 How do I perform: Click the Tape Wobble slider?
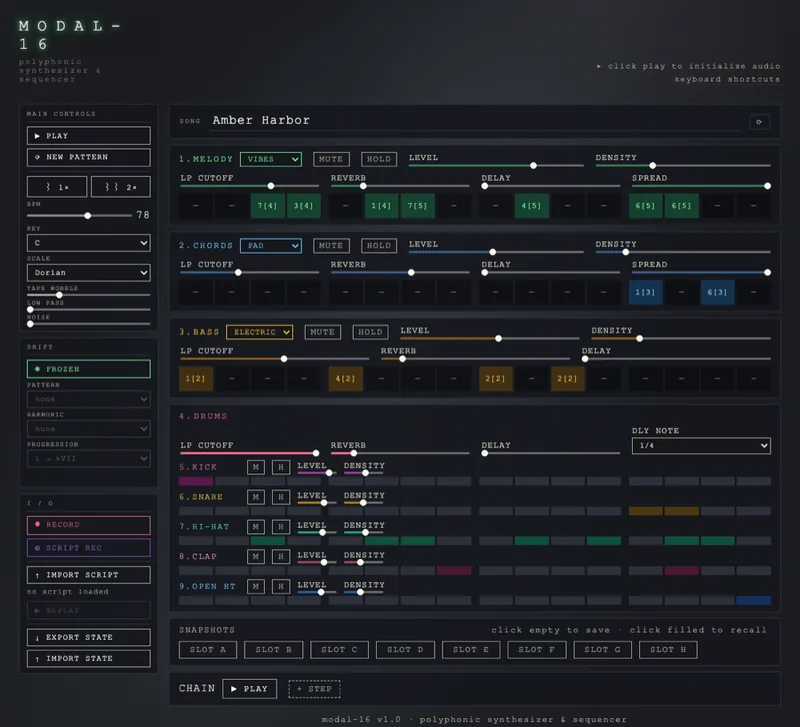click(x=89, y=295)
